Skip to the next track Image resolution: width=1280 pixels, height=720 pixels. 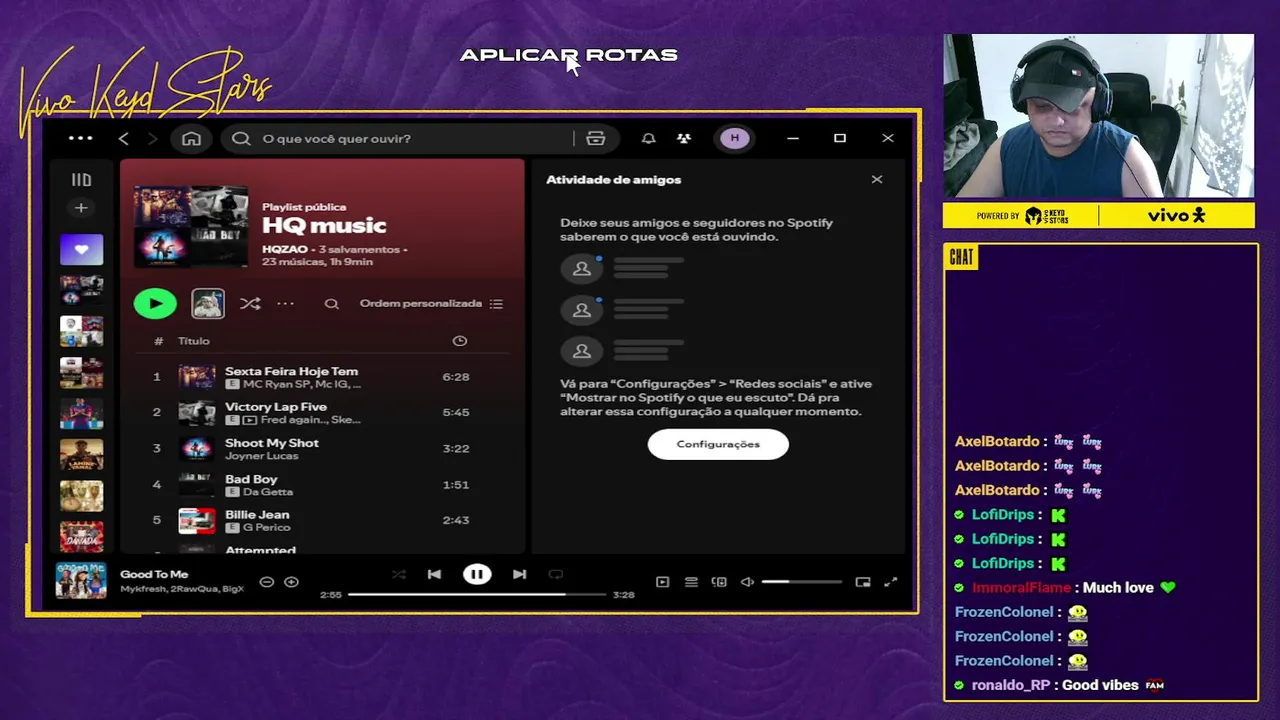pos(519,574)
